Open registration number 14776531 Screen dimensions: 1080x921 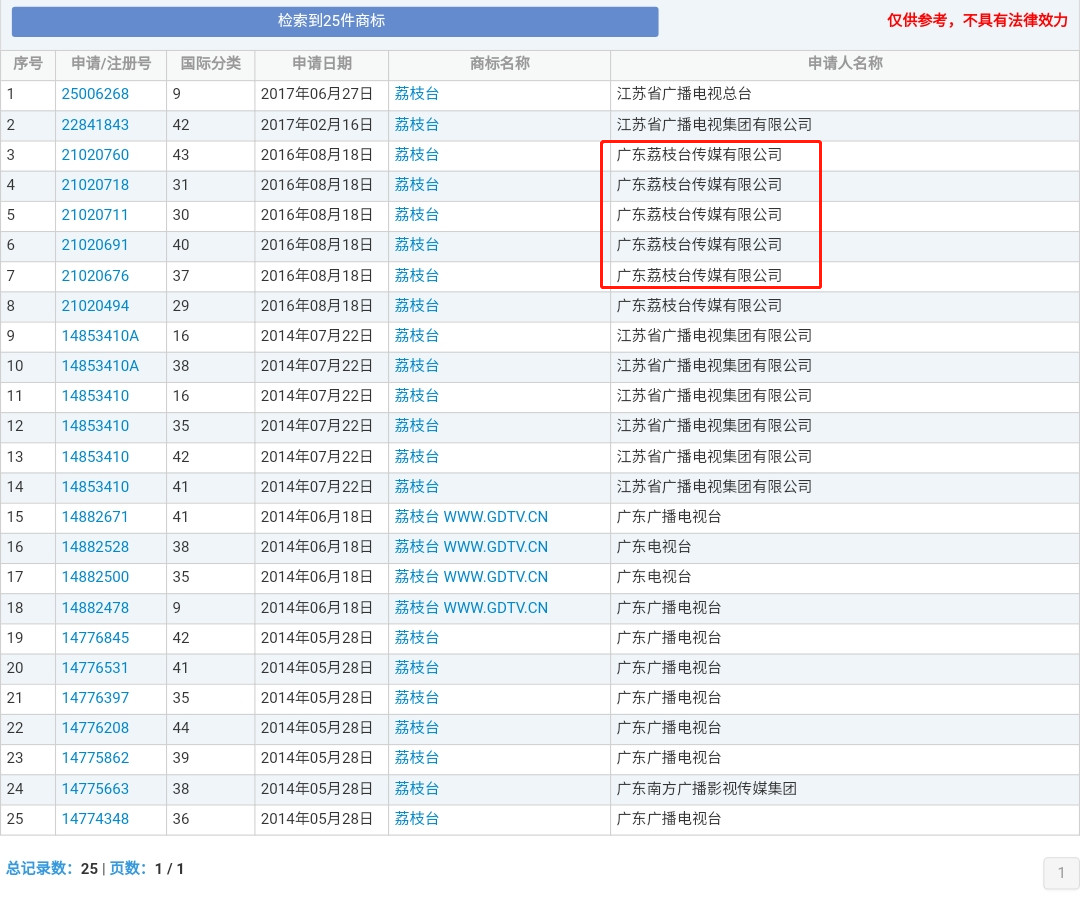(x=95, y=668)
